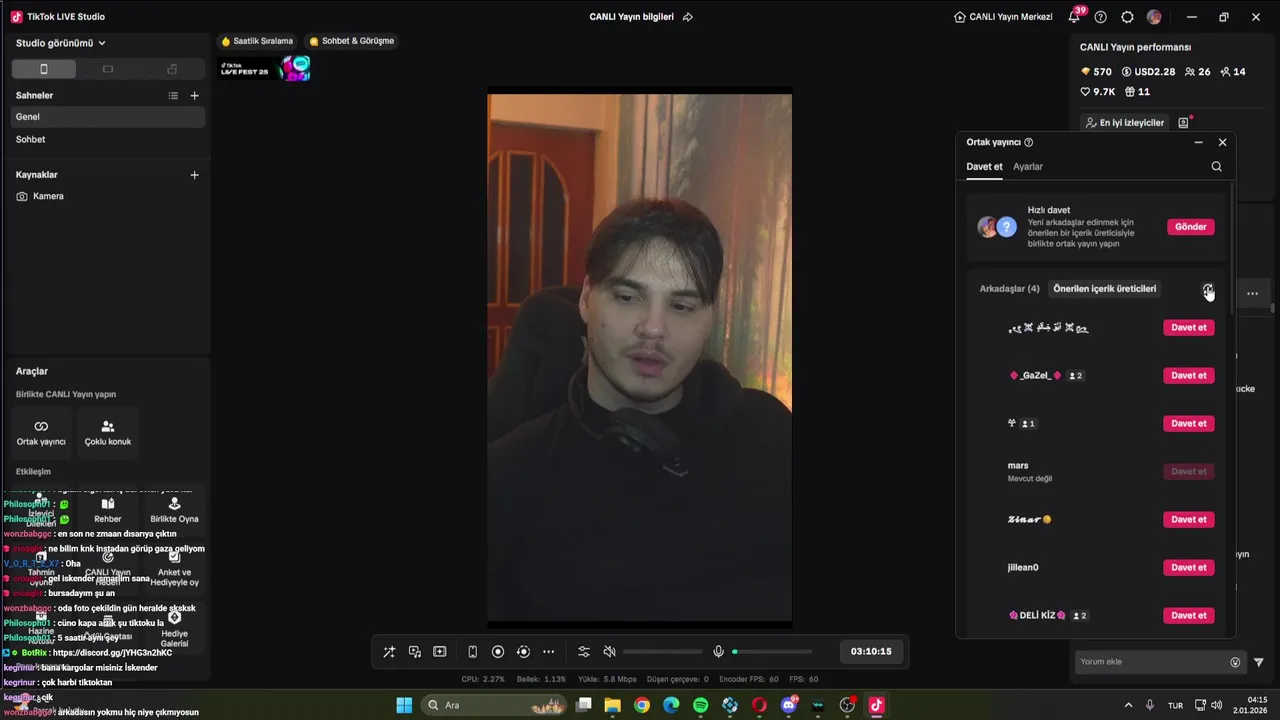Viewport: 1280px width, 720px height.
Task: Invite _GaZeL_ with Davet et
Action: tap(1189, 376)
